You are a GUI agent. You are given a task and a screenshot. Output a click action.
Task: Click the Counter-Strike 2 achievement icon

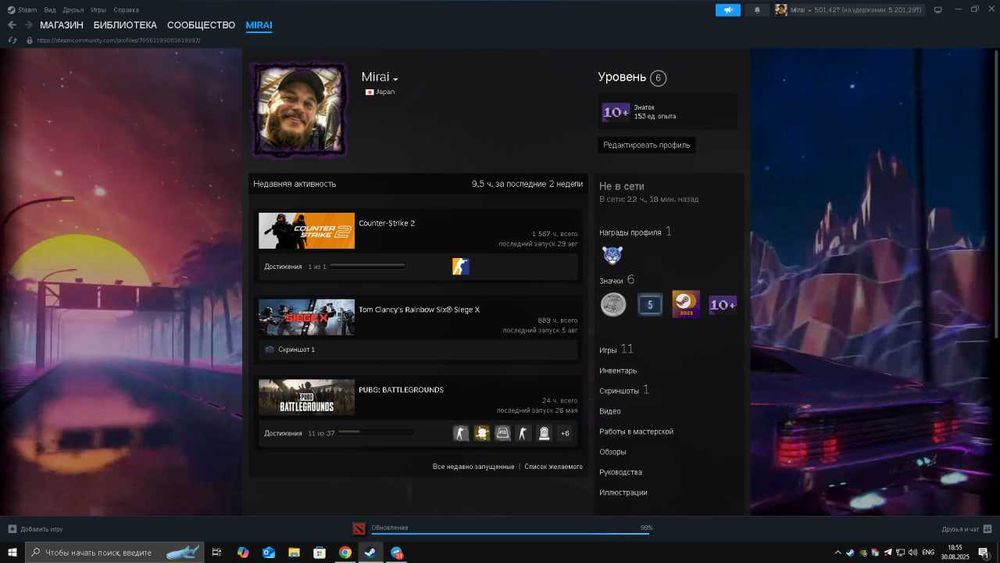(460, 266)
